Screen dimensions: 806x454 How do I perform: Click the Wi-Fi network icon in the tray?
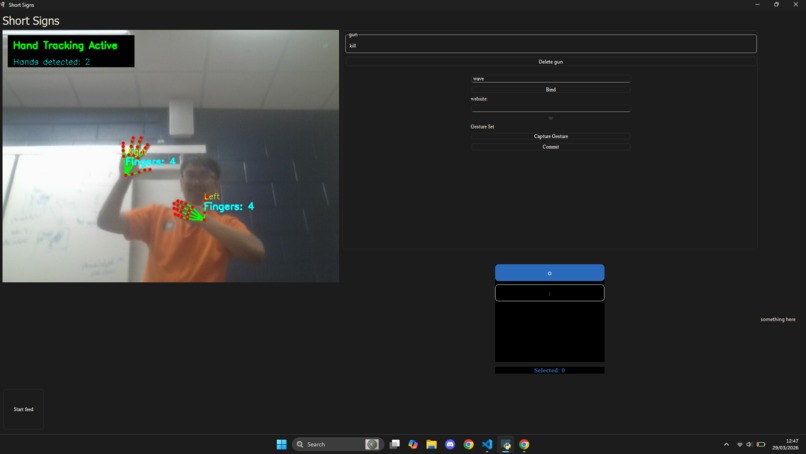click(x=740, y=444)
